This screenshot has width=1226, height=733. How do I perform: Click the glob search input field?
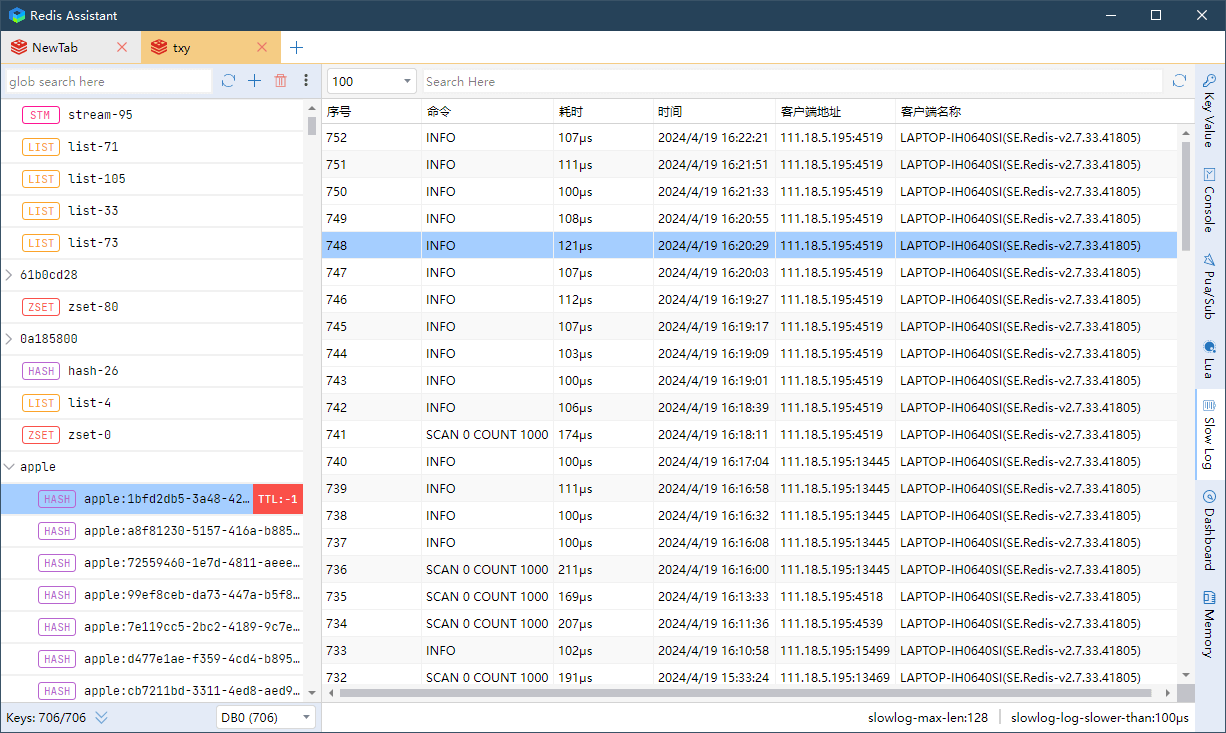point(108,82)
